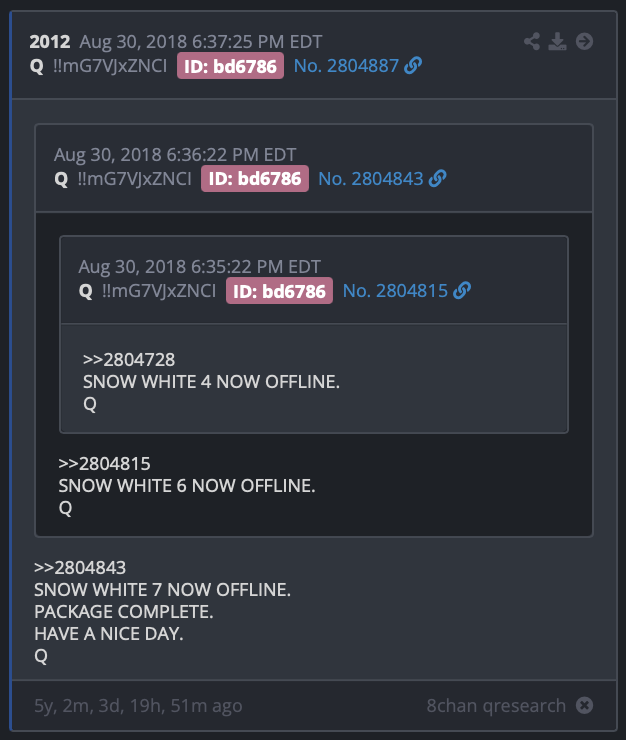This screenshot has width=626, height=740.
Task: Click the post number 2012
Action: (50, 42)
